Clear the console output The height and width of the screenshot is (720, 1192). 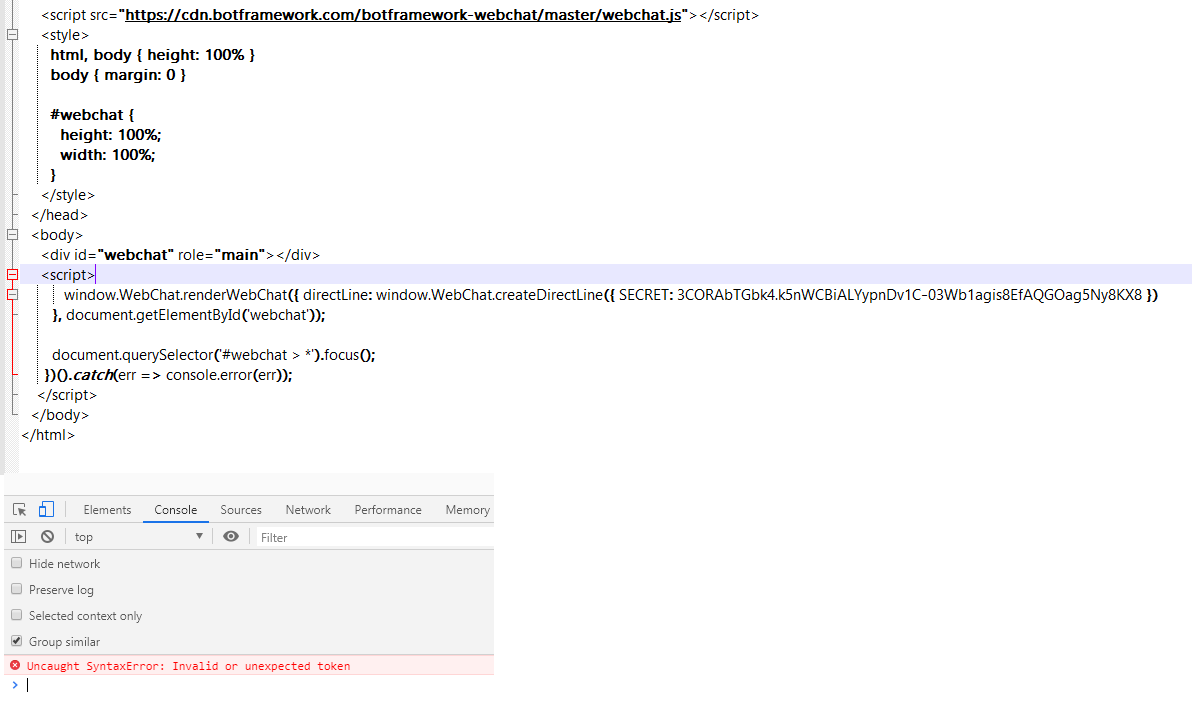pos(47,536)
